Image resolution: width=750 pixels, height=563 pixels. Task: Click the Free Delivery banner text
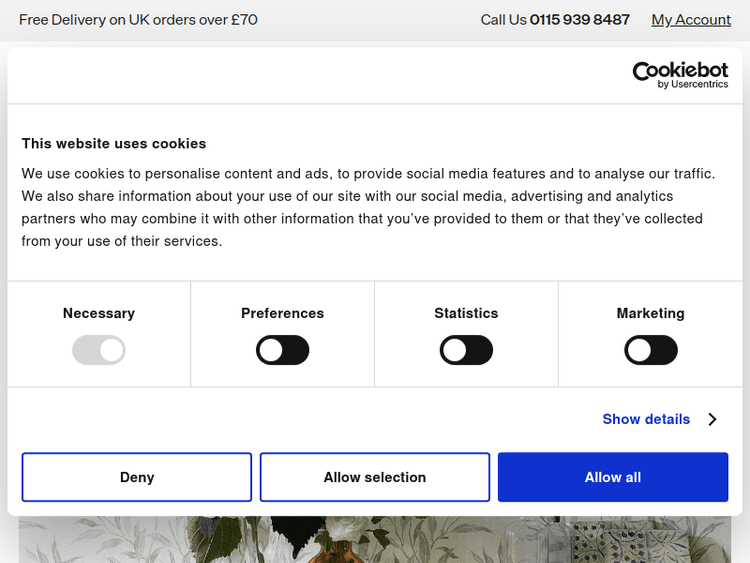pyautogui.click(x=138, y=20)
